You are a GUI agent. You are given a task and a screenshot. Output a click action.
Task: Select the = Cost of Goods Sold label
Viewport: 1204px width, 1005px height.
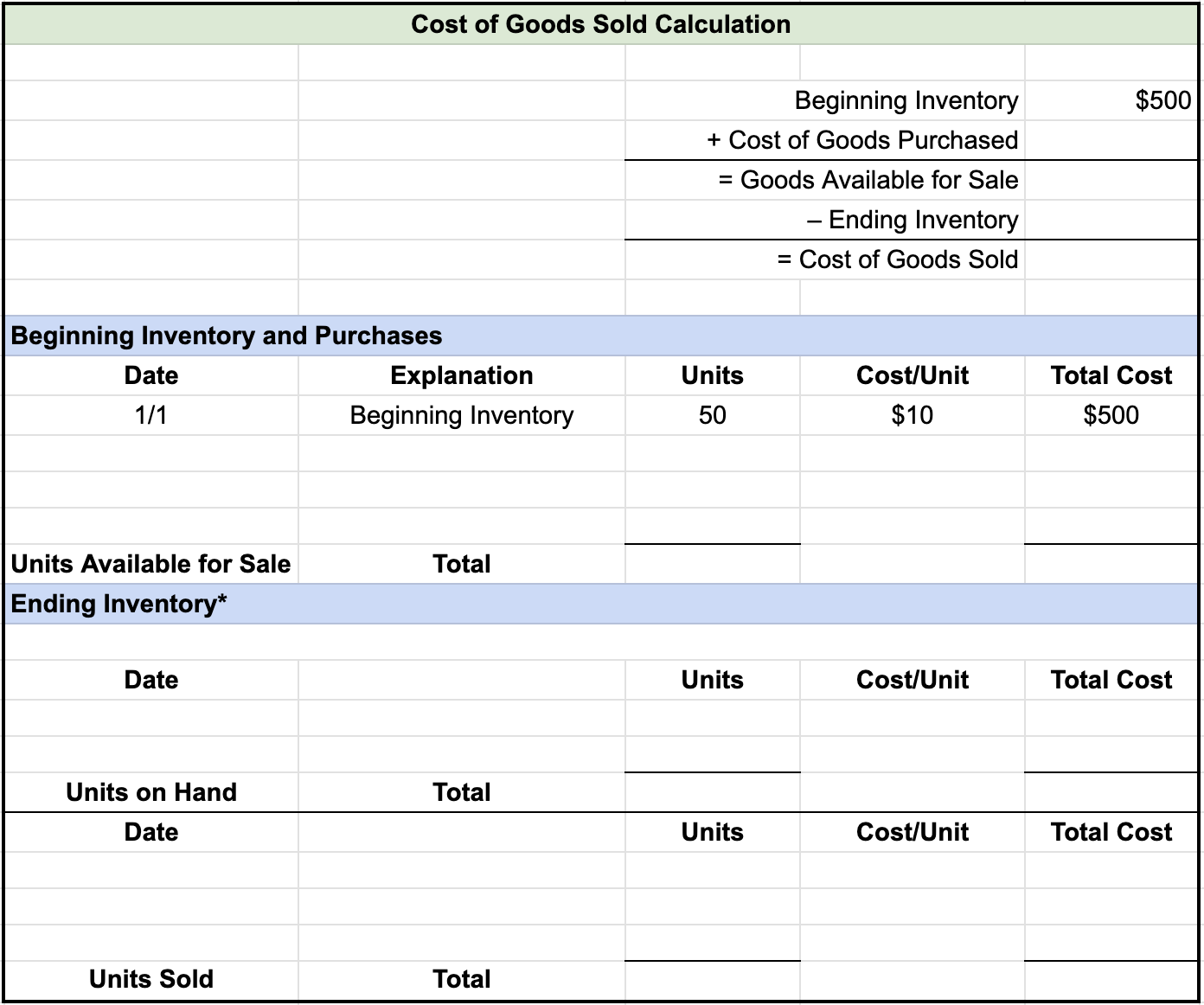tap(898, 259)
